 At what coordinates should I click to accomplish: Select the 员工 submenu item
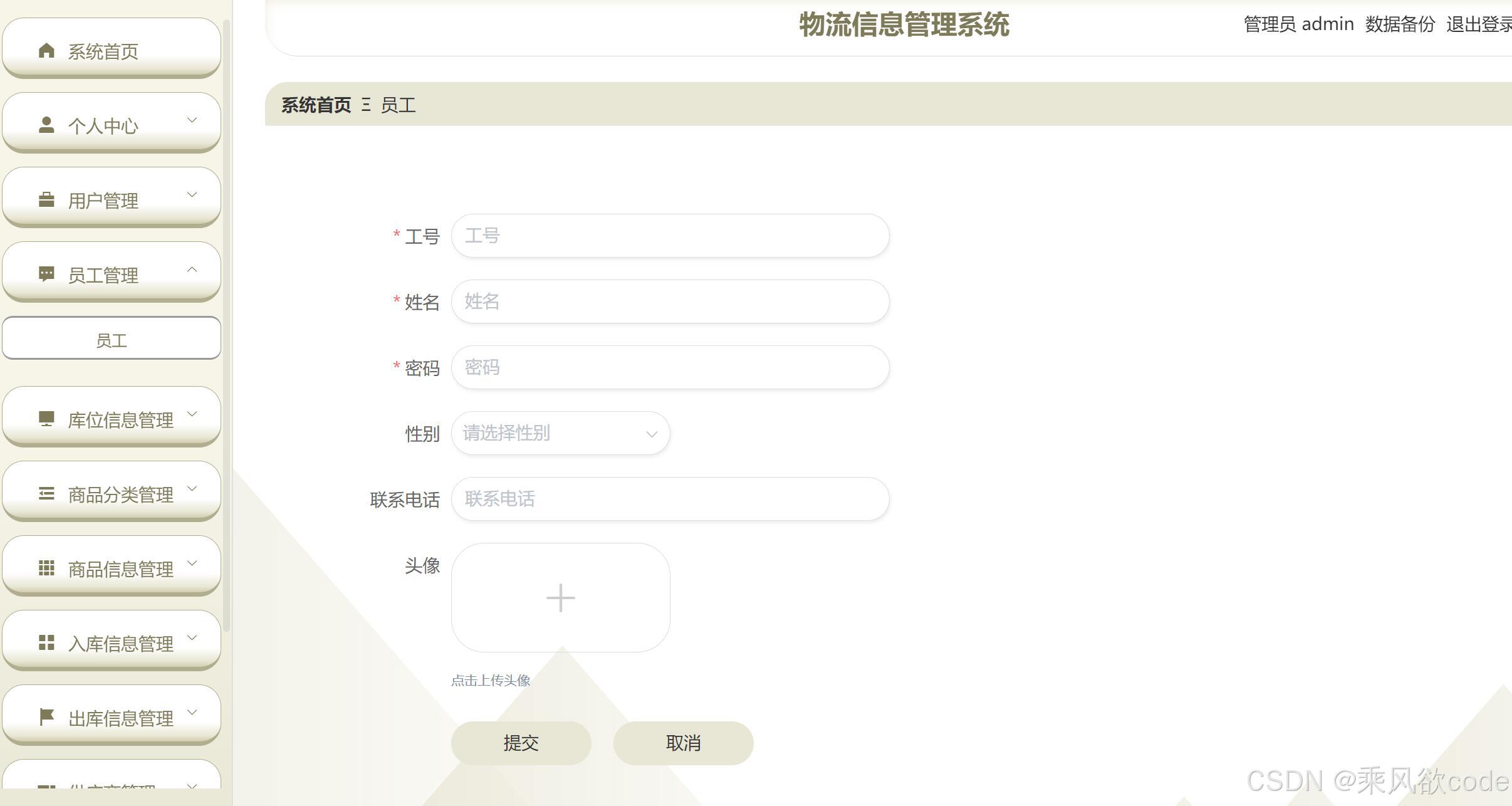point(111,339)
